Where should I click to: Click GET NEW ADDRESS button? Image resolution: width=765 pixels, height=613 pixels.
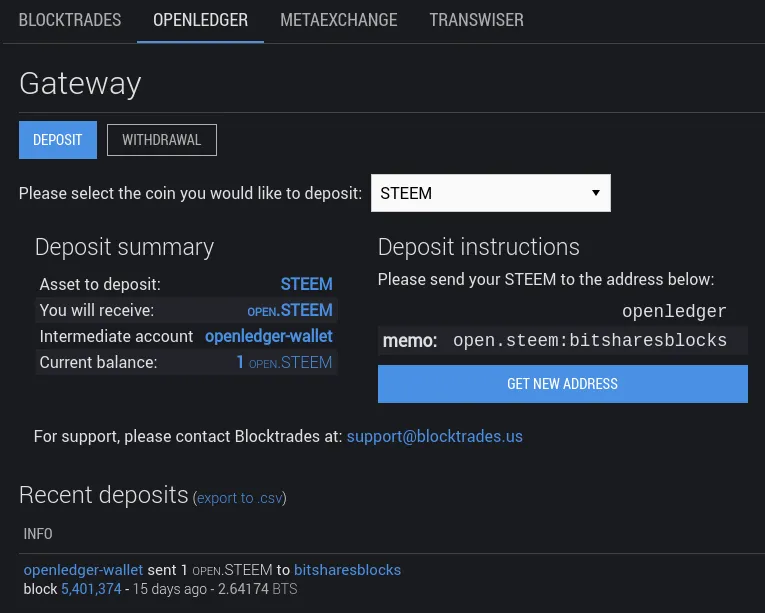point(563,384)
